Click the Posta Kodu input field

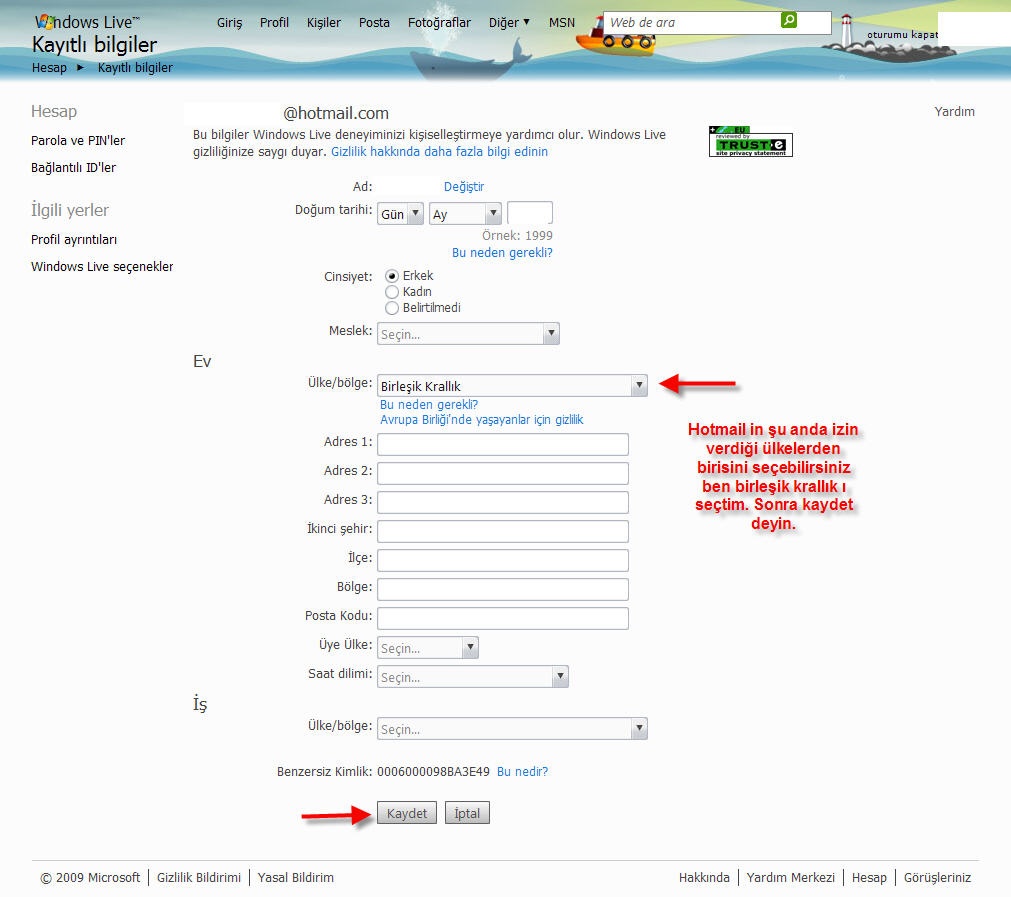click(503, 618)
